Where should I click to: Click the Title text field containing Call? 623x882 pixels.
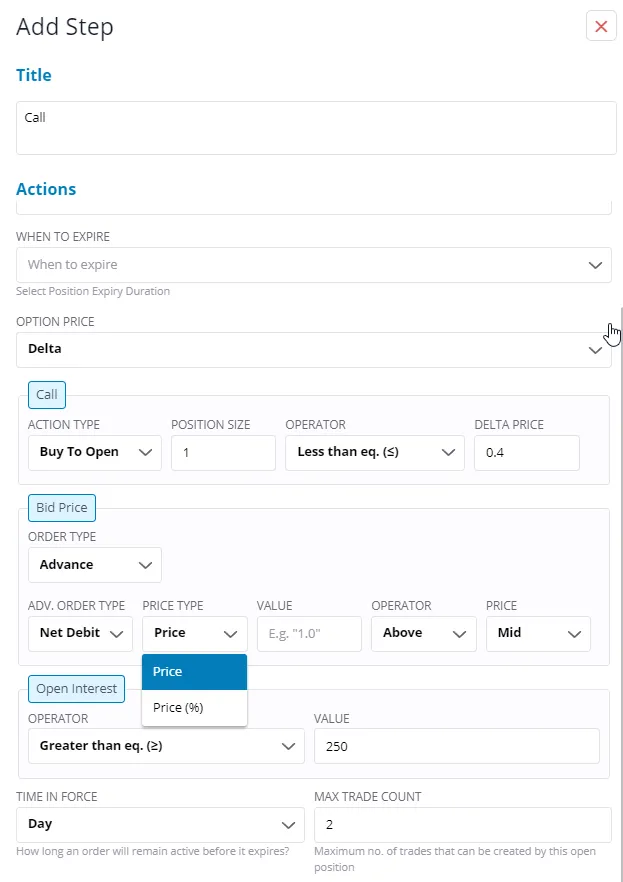point(316,128)
